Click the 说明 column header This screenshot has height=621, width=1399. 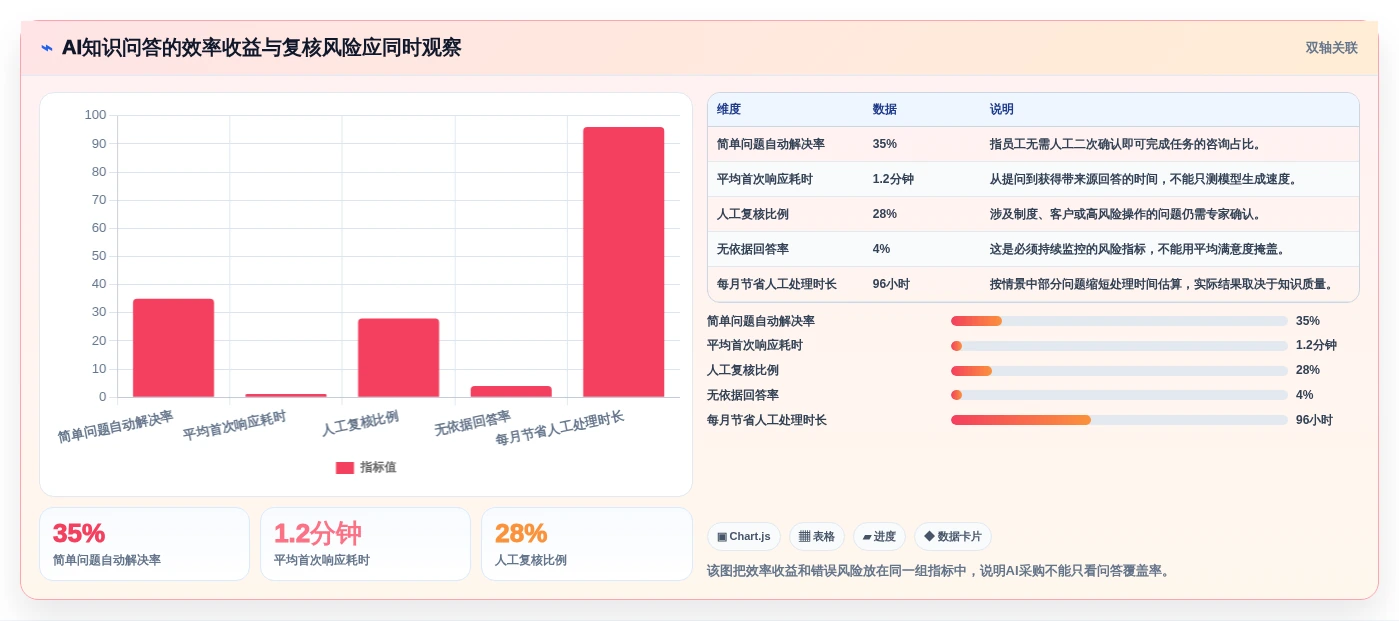point(1002,109)
